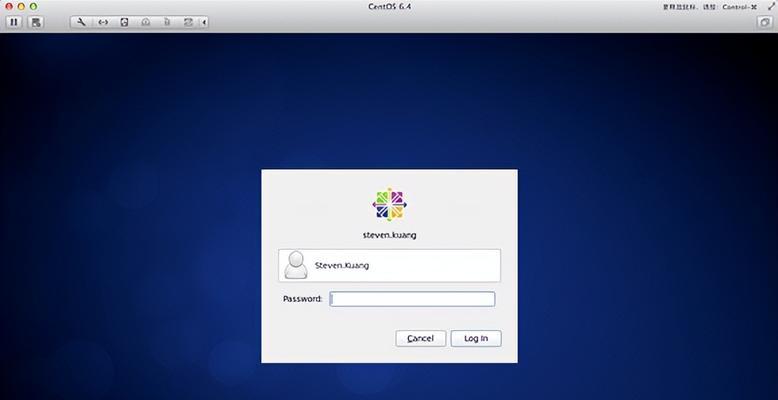
Task: Click the Log In button
Action: (476, 338)
